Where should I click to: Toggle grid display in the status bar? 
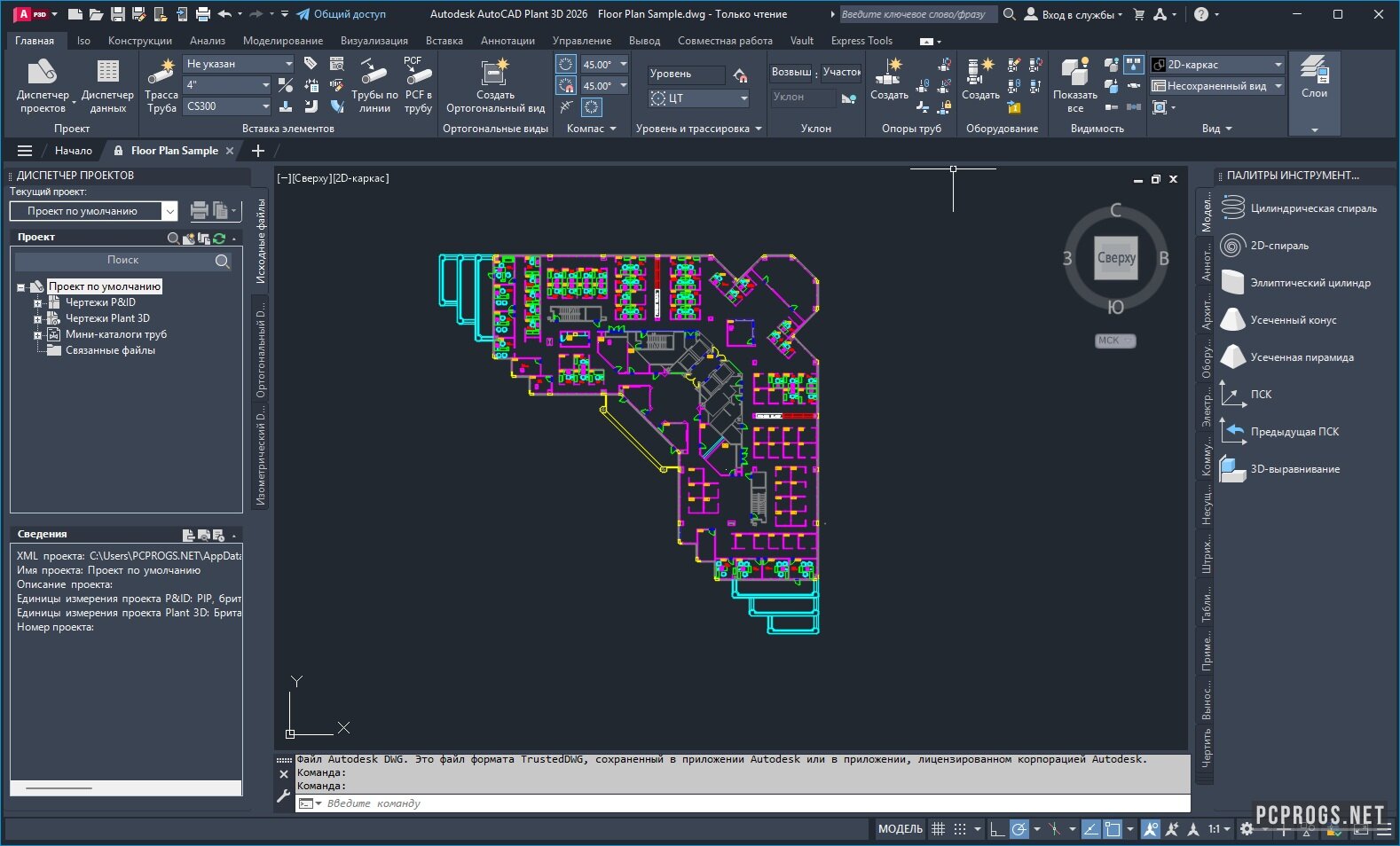(938, 829)
